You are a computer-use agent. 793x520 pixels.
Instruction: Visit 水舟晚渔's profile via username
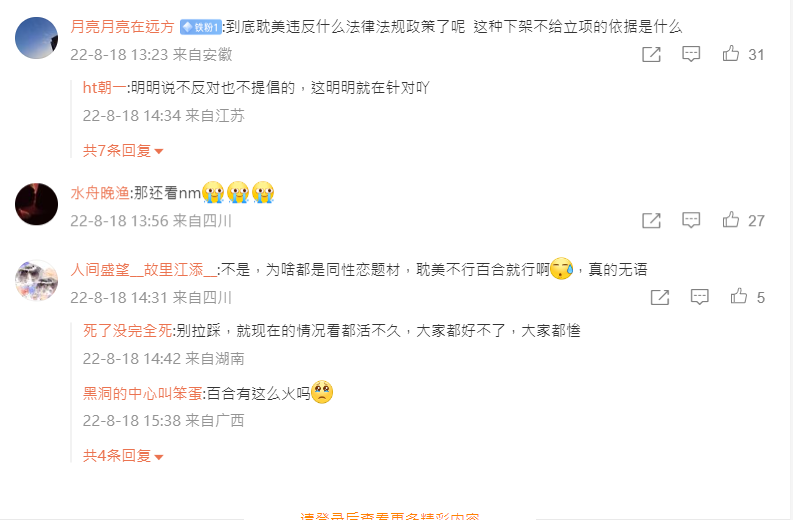(100, 193)
